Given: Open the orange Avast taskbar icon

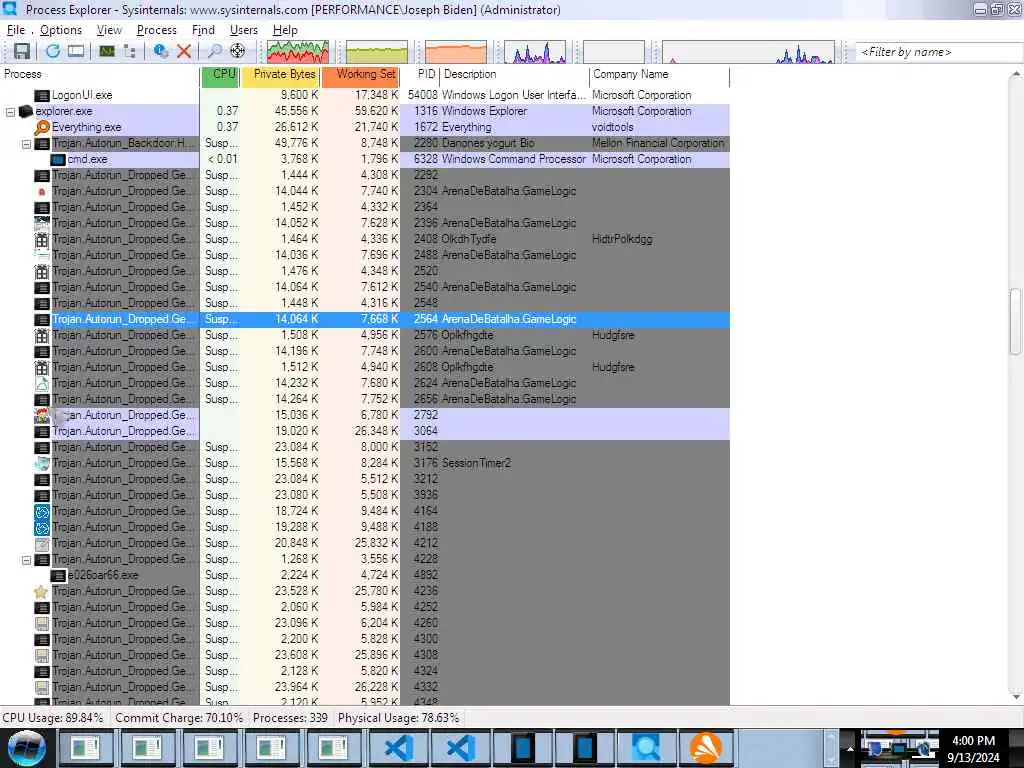Looking at the screenshot, I should 707,748.
